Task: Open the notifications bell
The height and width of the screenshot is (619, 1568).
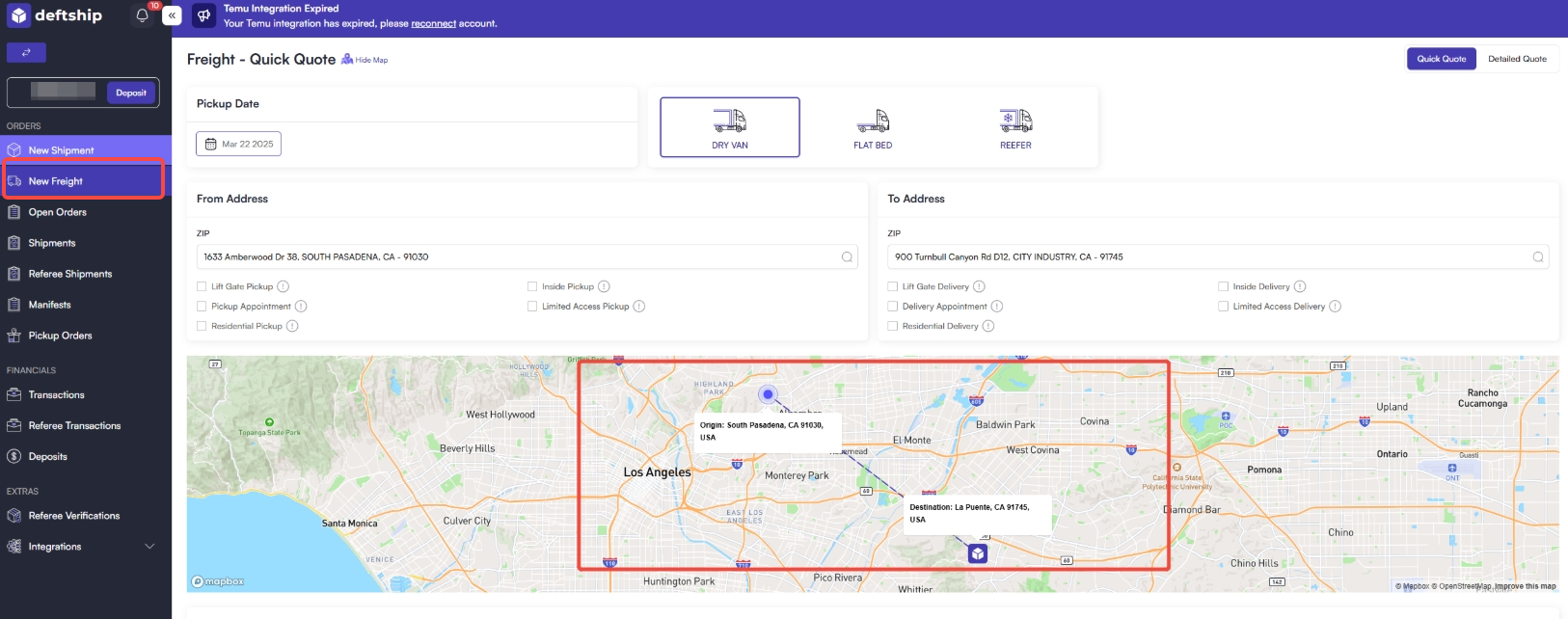Action: [x=143, y=15]
